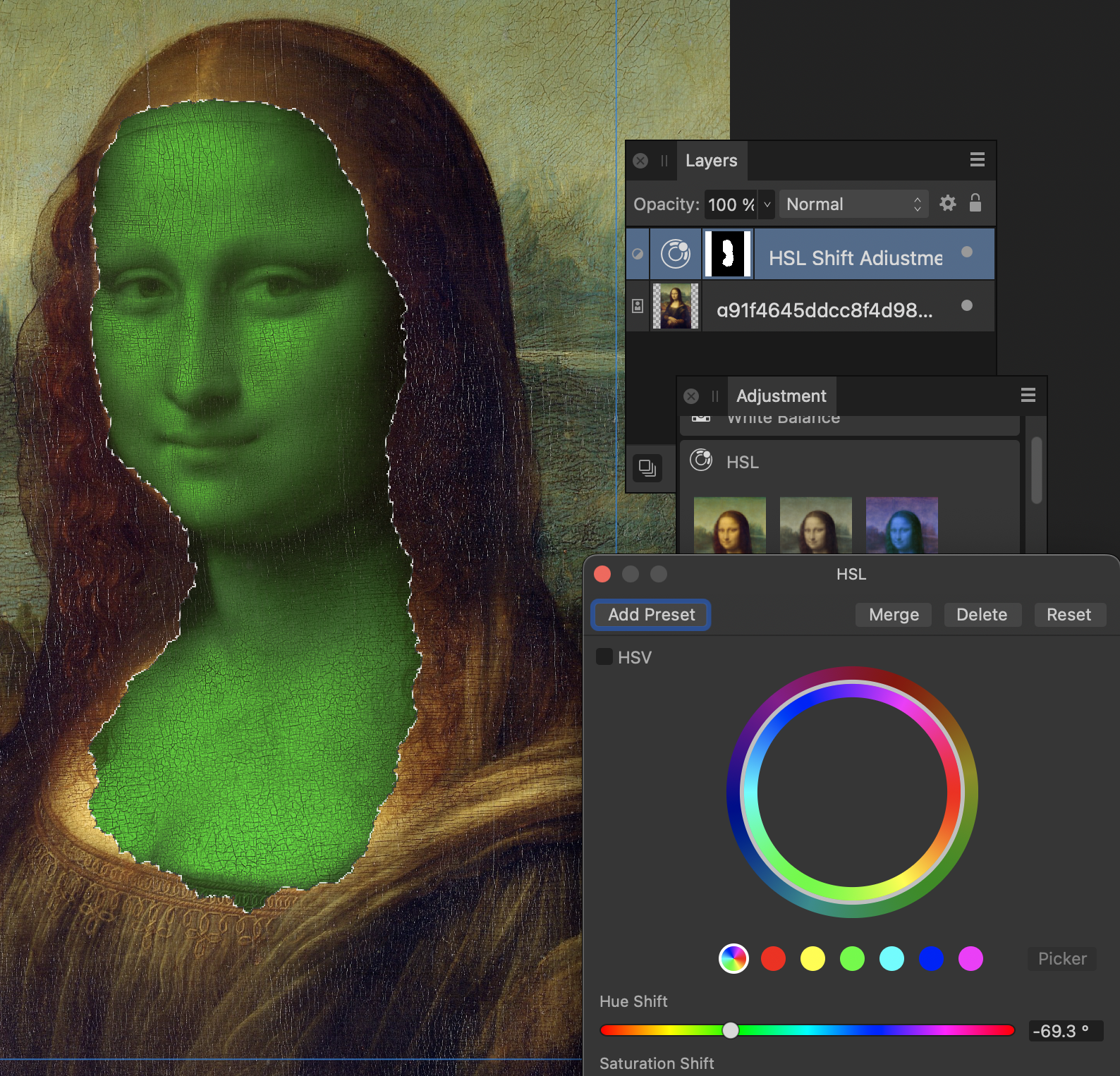Select the red color channel
This screenshot has width=1120, height=1076.
[x=773, y=959]
